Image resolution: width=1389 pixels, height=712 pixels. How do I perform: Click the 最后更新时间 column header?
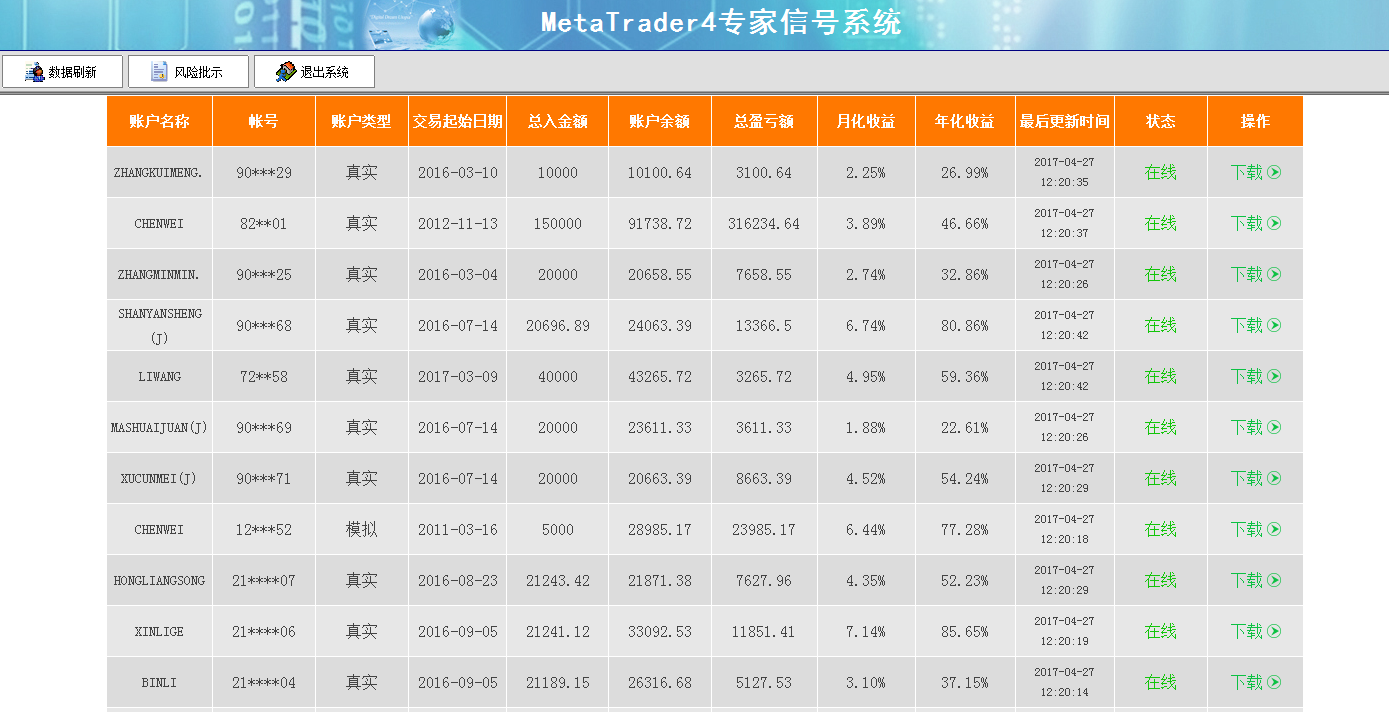(1065, 121)
